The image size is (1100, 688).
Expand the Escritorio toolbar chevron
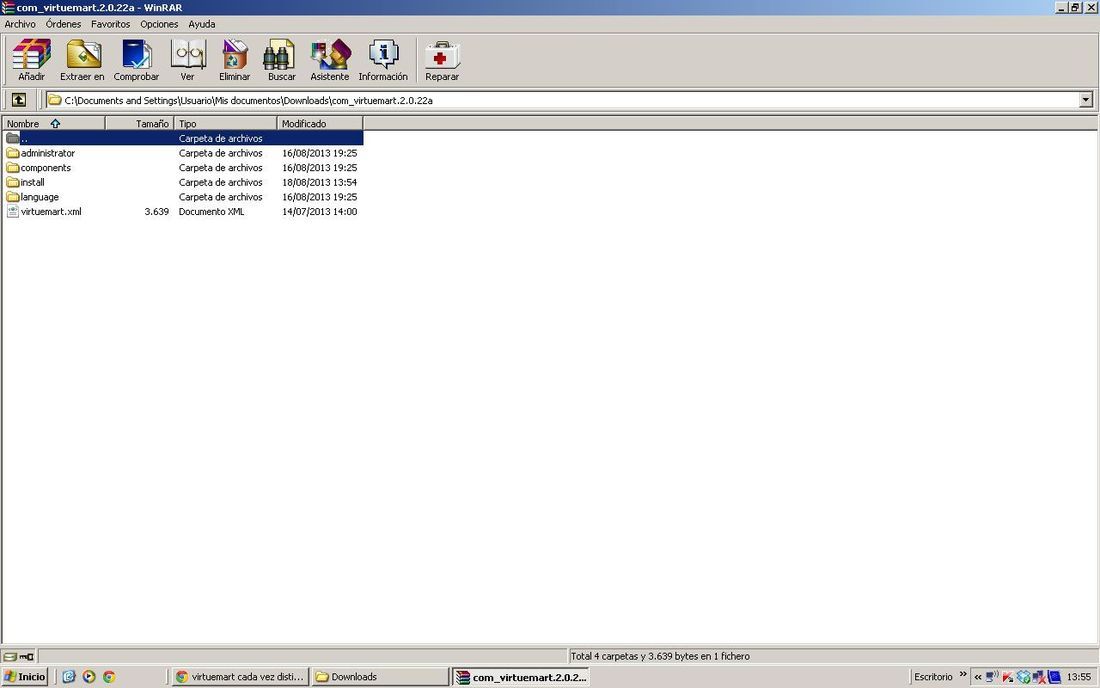962,675
